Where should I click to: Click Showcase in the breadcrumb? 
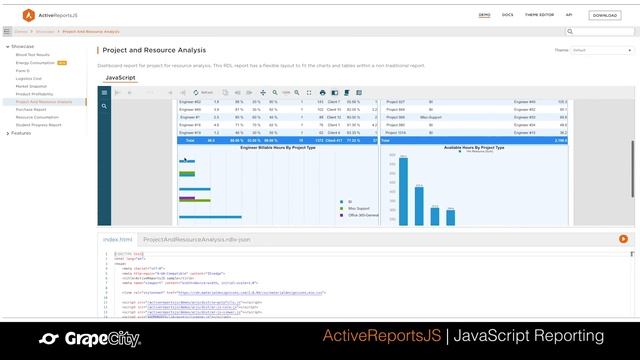pyautogui.click(x=45, y=31)
